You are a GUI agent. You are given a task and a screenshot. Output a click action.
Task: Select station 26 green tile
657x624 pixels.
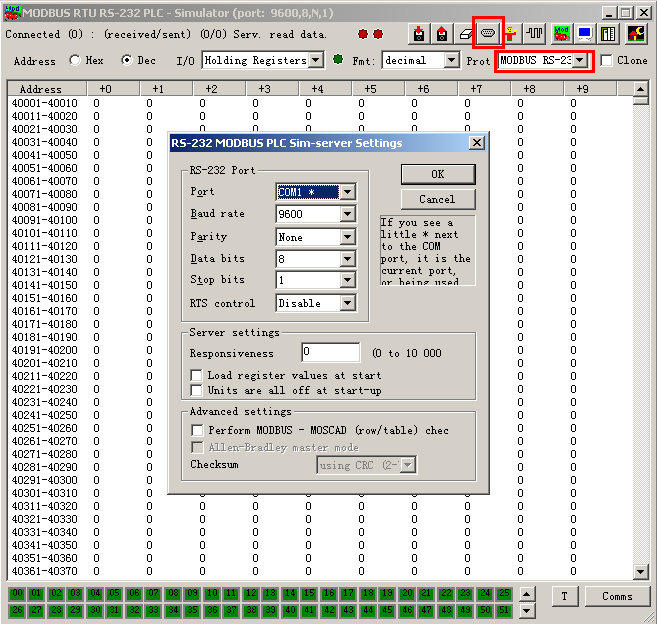pos(17,611)
